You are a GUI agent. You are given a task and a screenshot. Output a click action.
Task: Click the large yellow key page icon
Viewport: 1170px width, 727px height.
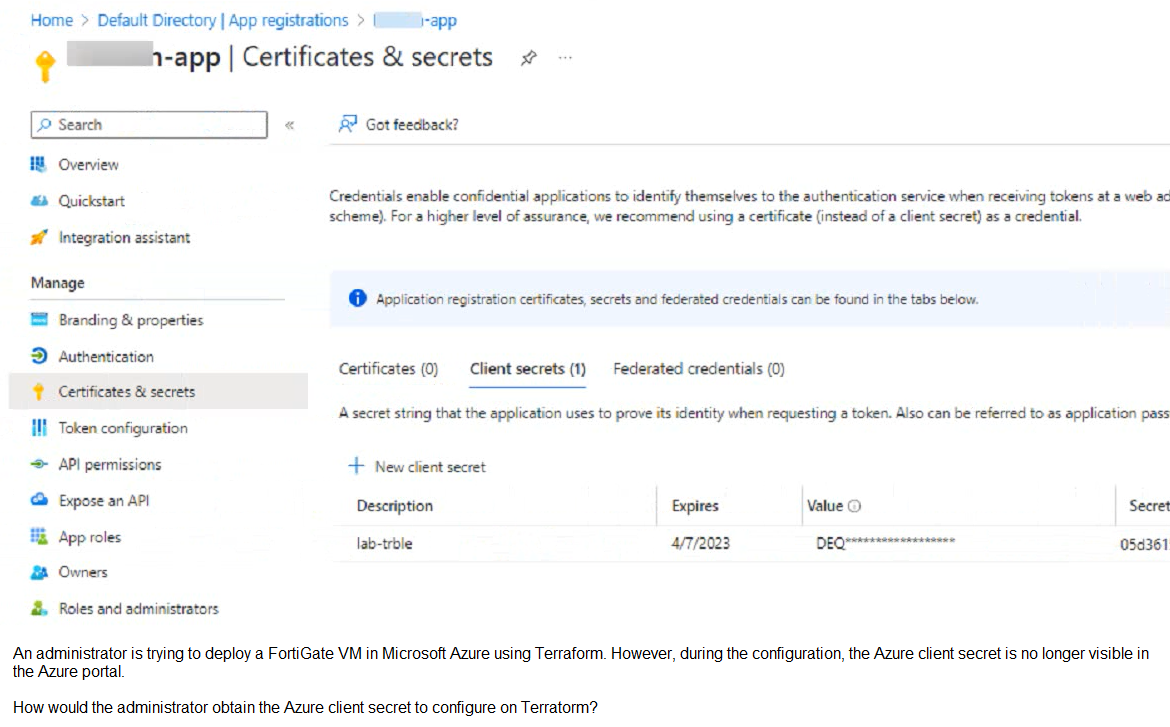click(x=45, y=66)
